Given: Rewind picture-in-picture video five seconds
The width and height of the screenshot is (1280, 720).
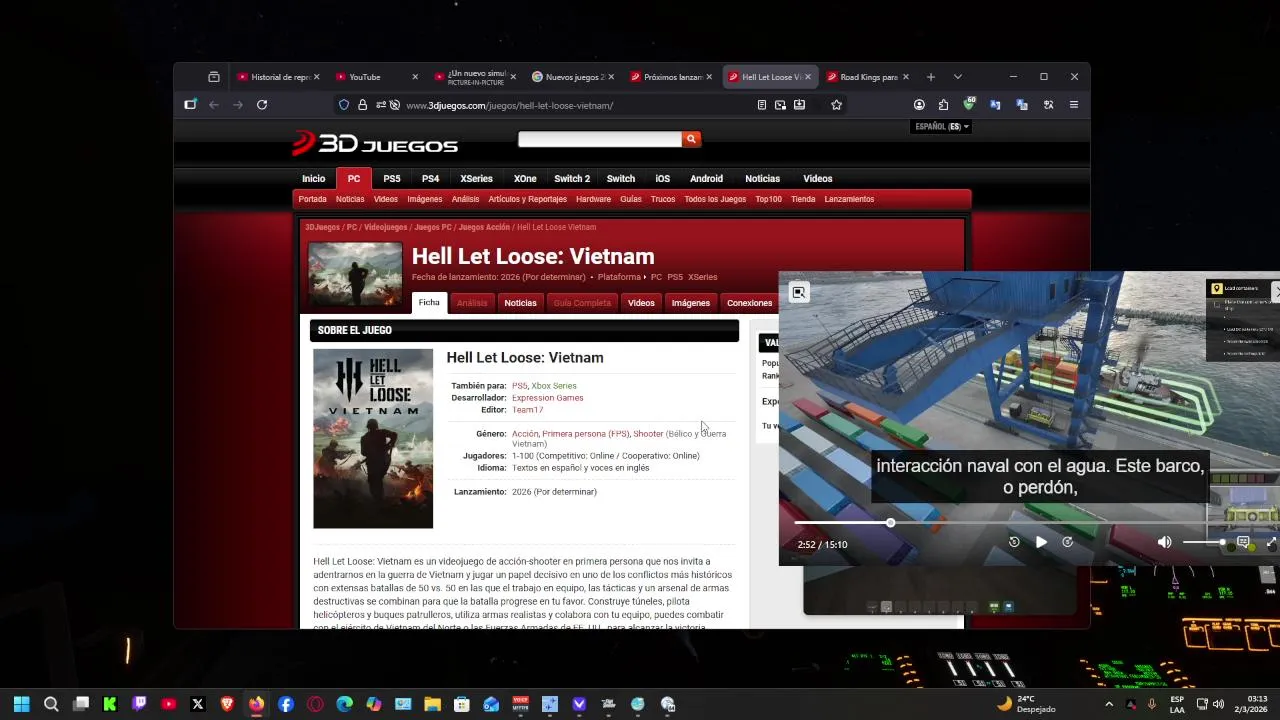Looking at the screenshot, I should click(x=1014, y=542).
